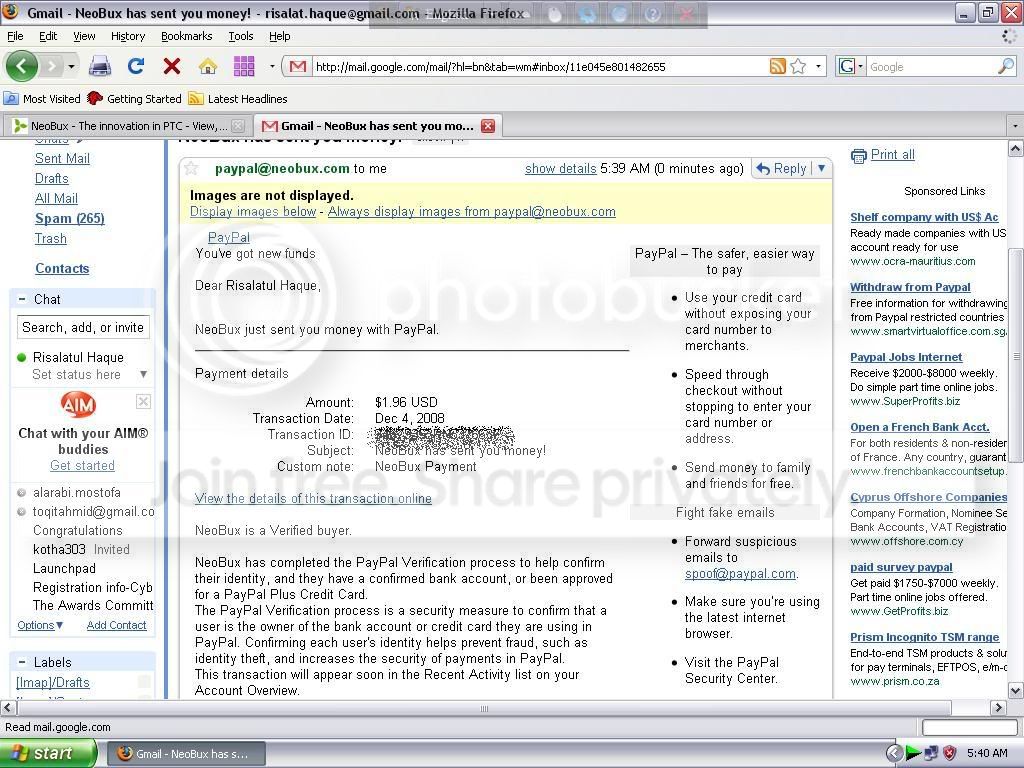Open the Bookmarks menu
This screenshot has width=1024, height=768.
[x=186, y=36]
